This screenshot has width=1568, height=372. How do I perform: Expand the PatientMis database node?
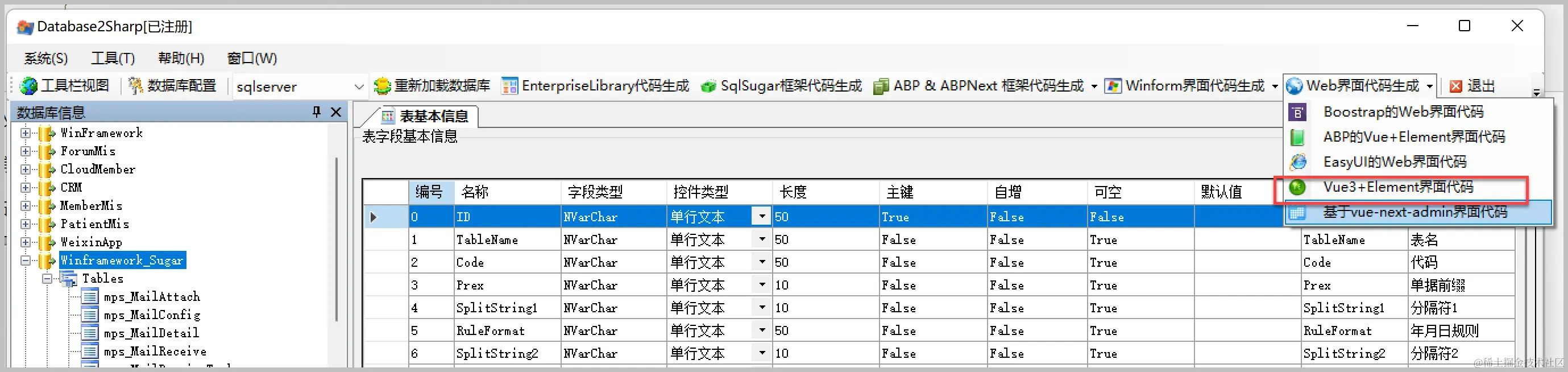click(25, 224)
